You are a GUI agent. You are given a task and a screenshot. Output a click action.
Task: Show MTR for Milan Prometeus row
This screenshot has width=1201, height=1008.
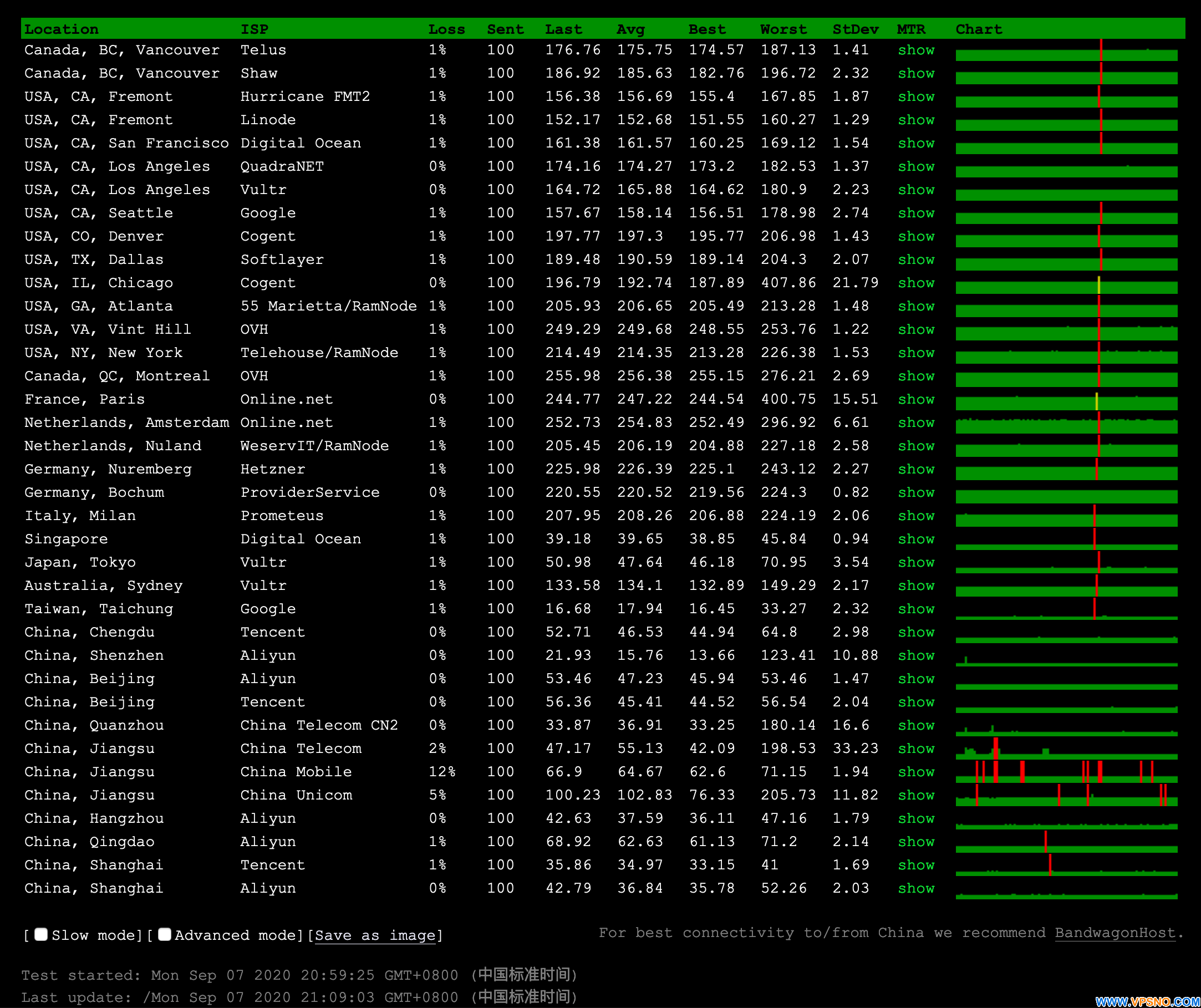(x=916, y=516)
